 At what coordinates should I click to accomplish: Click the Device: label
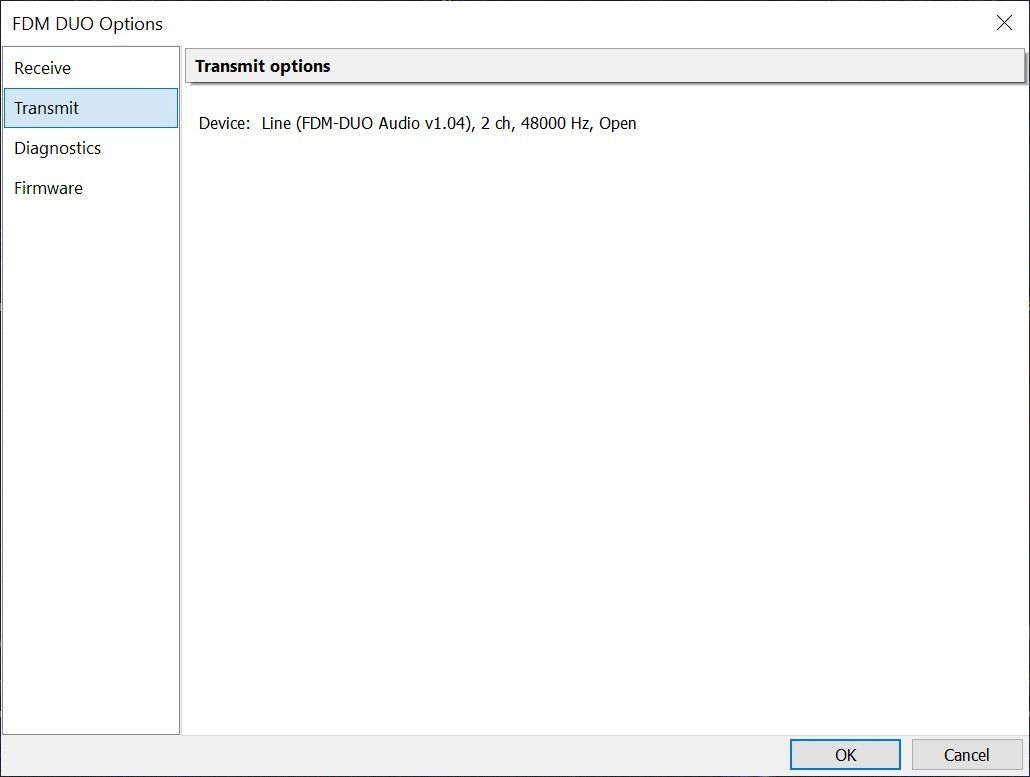coord(224,123)
